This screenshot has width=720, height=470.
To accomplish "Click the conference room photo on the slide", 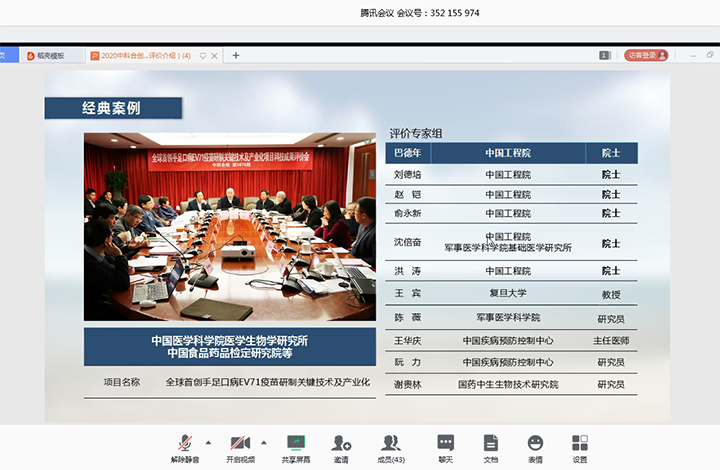I will click(230, 226).
